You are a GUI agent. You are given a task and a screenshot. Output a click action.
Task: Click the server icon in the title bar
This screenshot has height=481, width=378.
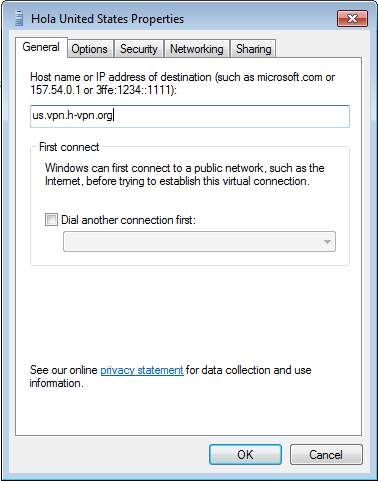coord(19,18)
